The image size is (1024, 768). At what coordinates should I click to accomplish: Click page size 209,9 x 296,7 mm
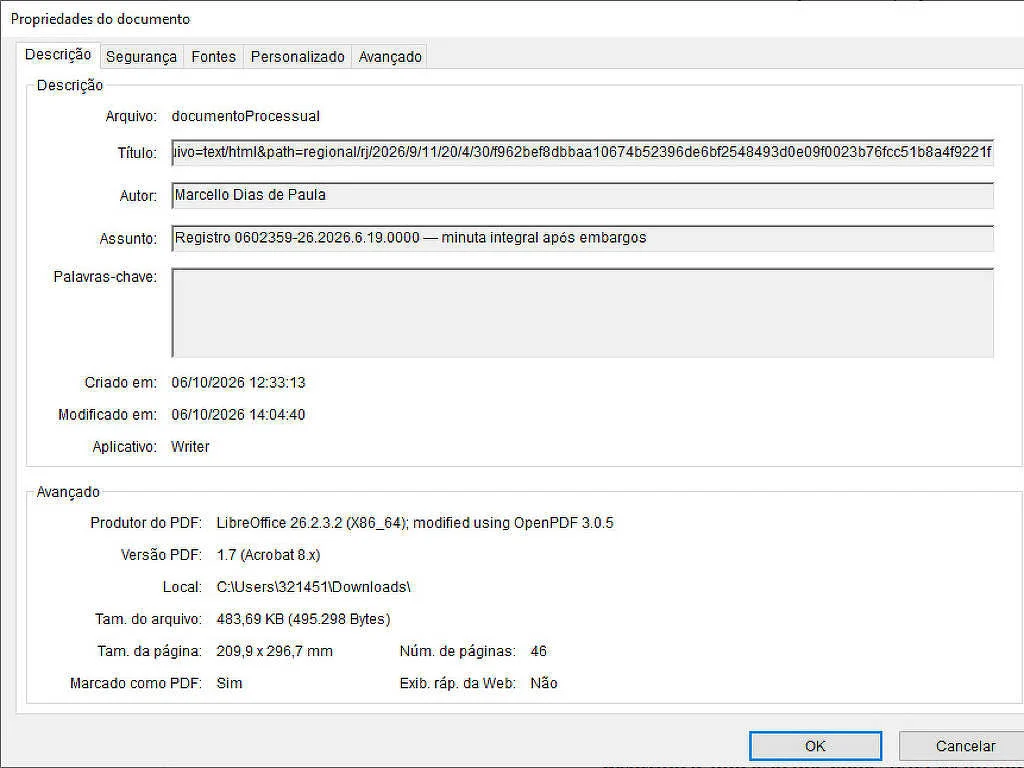[x=274, y=651]
